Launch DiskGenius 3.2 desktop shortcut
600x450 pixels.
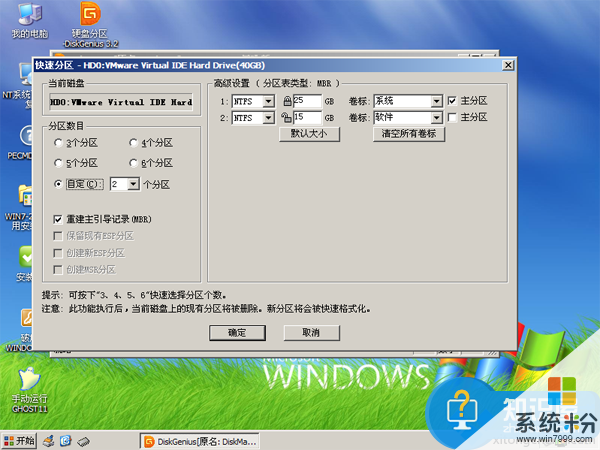[x=91, y=24]
